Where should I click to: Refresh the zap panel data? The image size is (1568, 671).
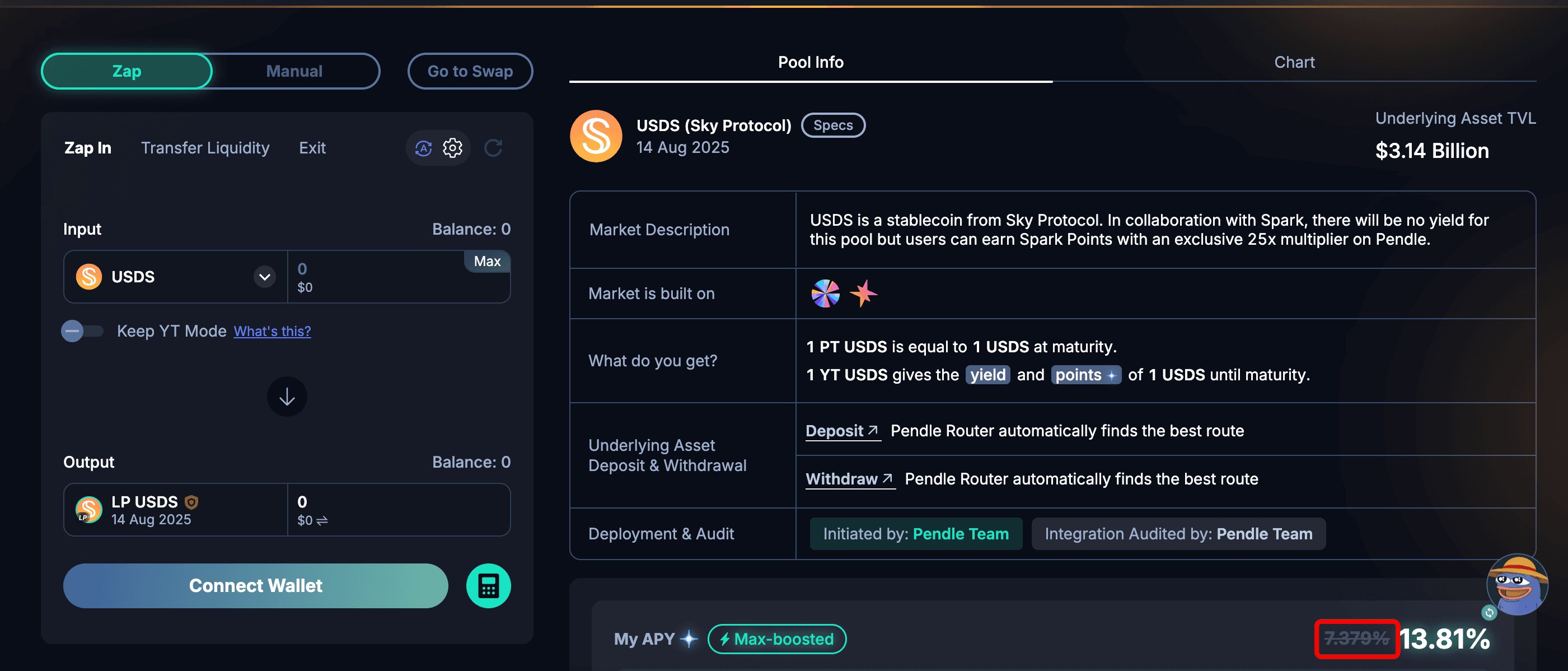(493, 148)
